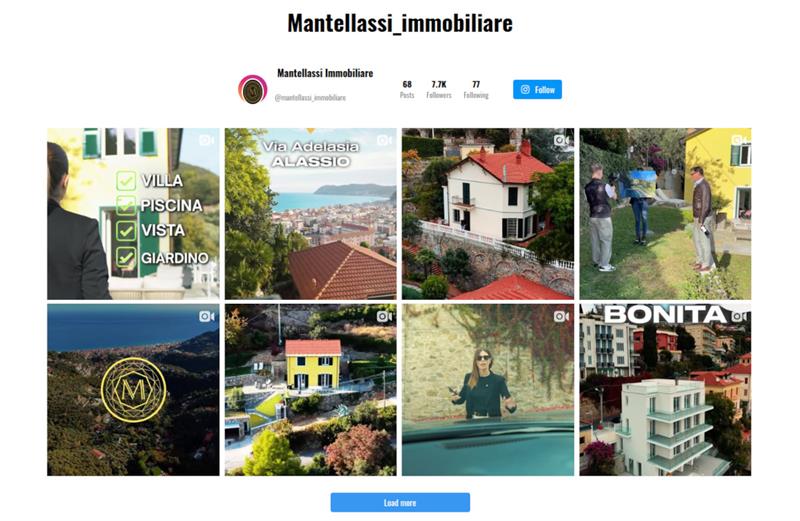
Task: Click the 68 Posts count
Action: pos(407,89)
